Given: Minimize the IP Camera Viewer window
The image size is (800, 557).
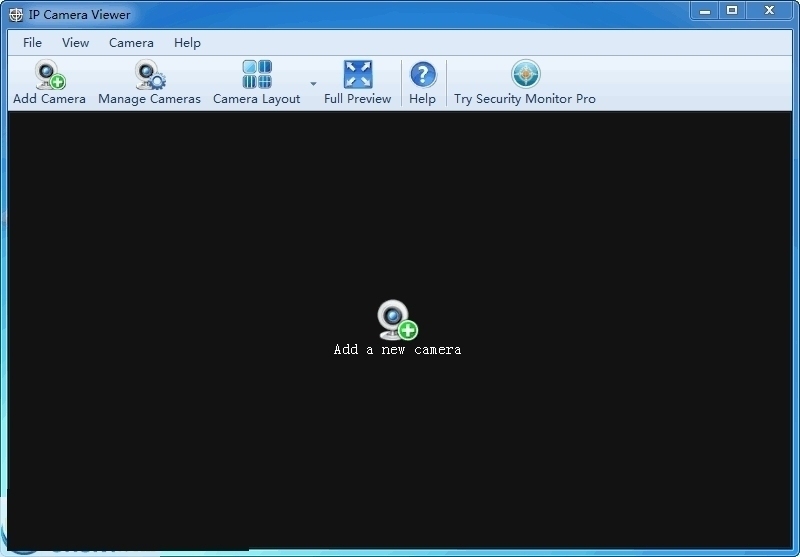Looking at the screenshot, I should tap(705, 11).
